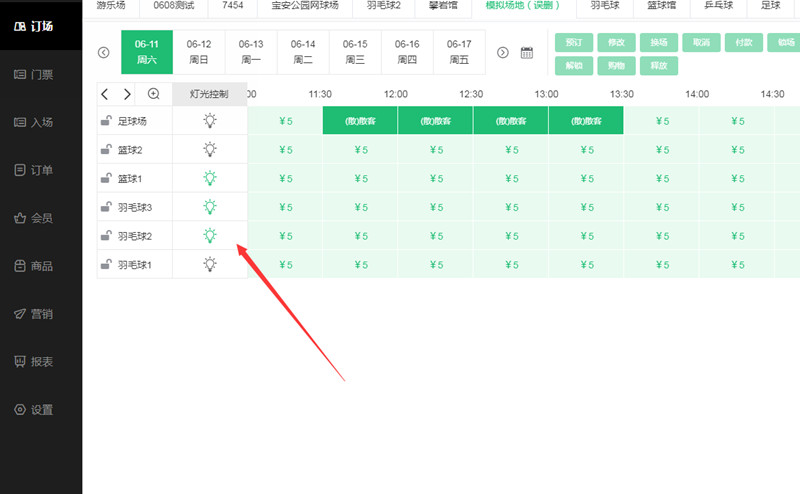Advance to the next week of dates

coord(503,53)
